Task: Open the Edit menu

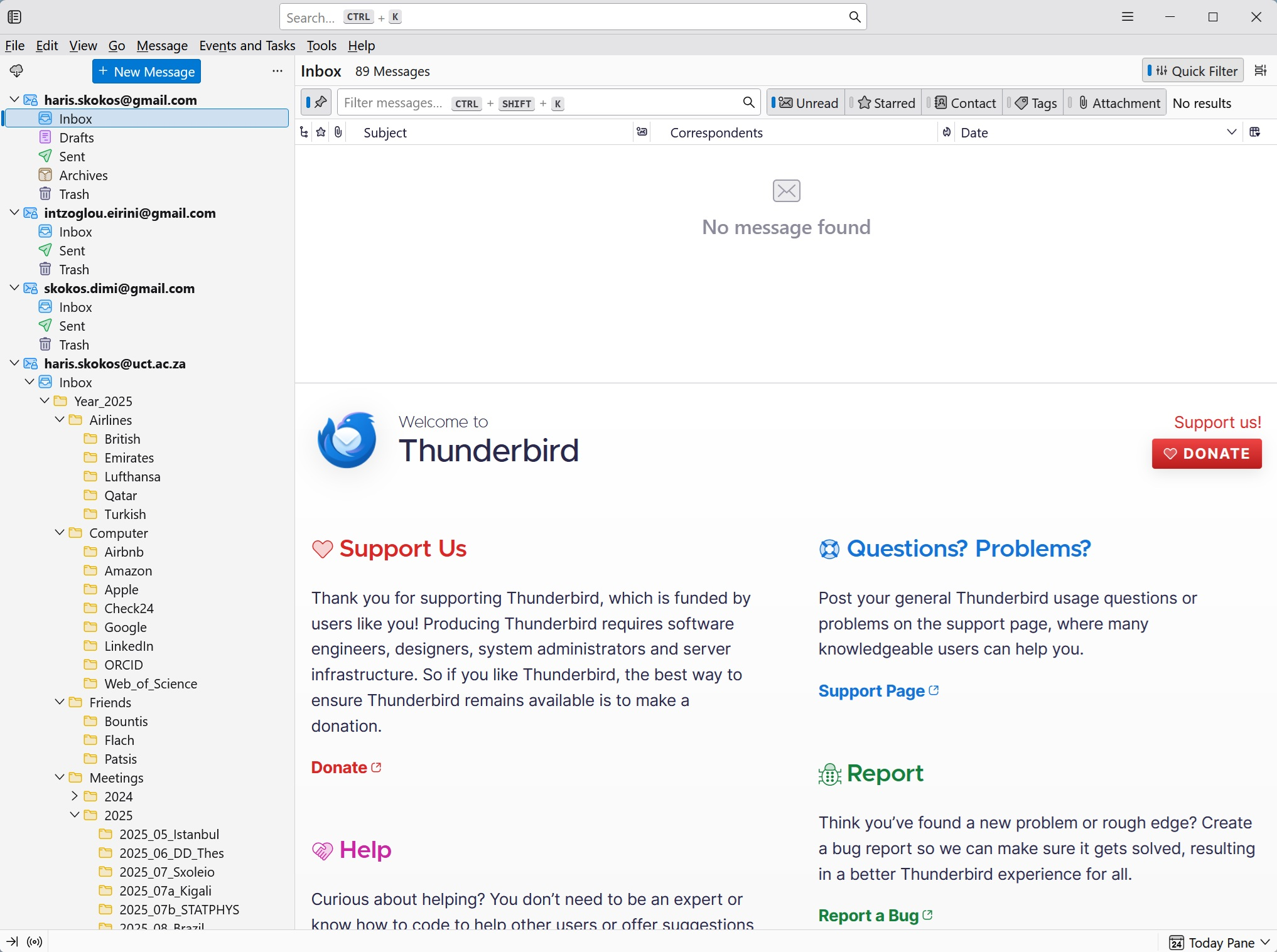Action: (46, 45)
